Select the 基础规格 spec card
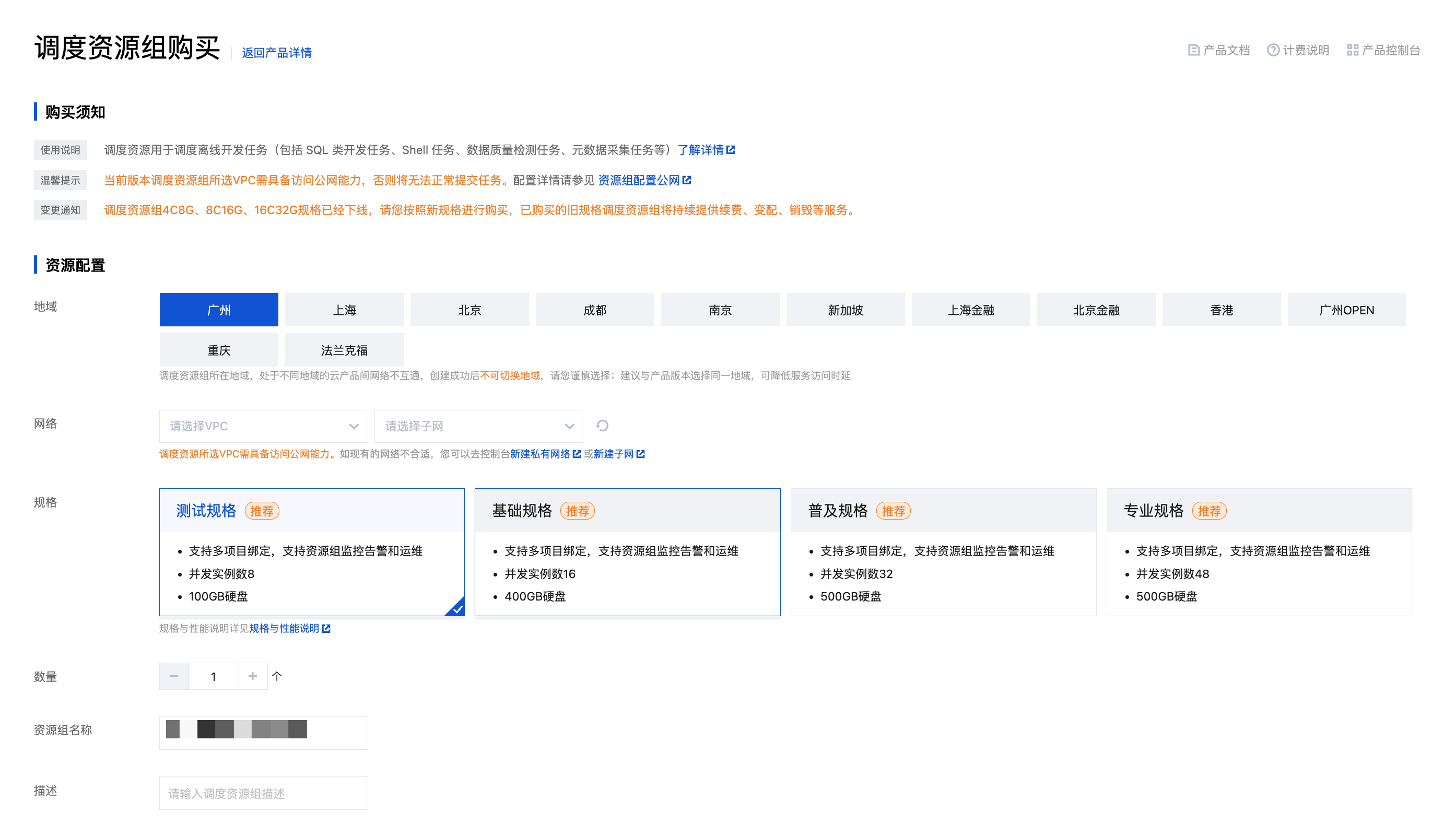This screenshot has width=1456, height=824. click(x=627, y=552)
